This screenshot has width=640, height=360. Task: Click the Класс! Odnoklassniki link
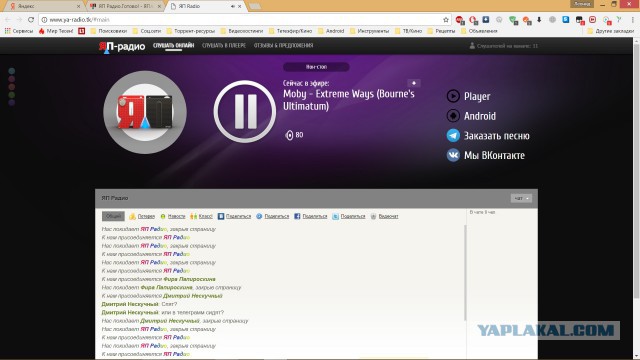coord(202,216)
